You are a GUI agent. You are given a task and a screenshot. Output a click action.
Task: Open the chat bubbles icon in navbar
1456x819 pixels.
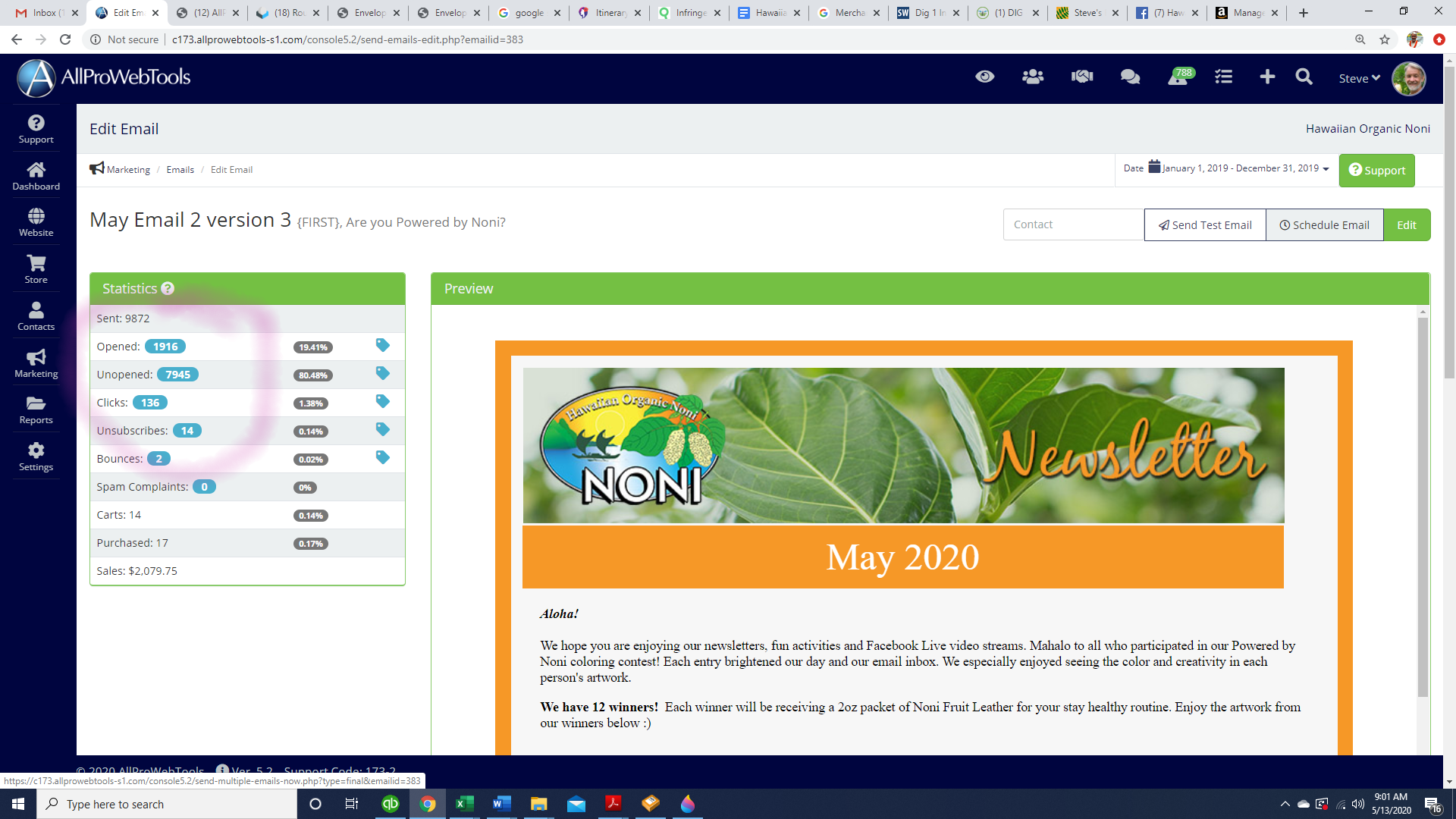click(x=1130, y=77)
